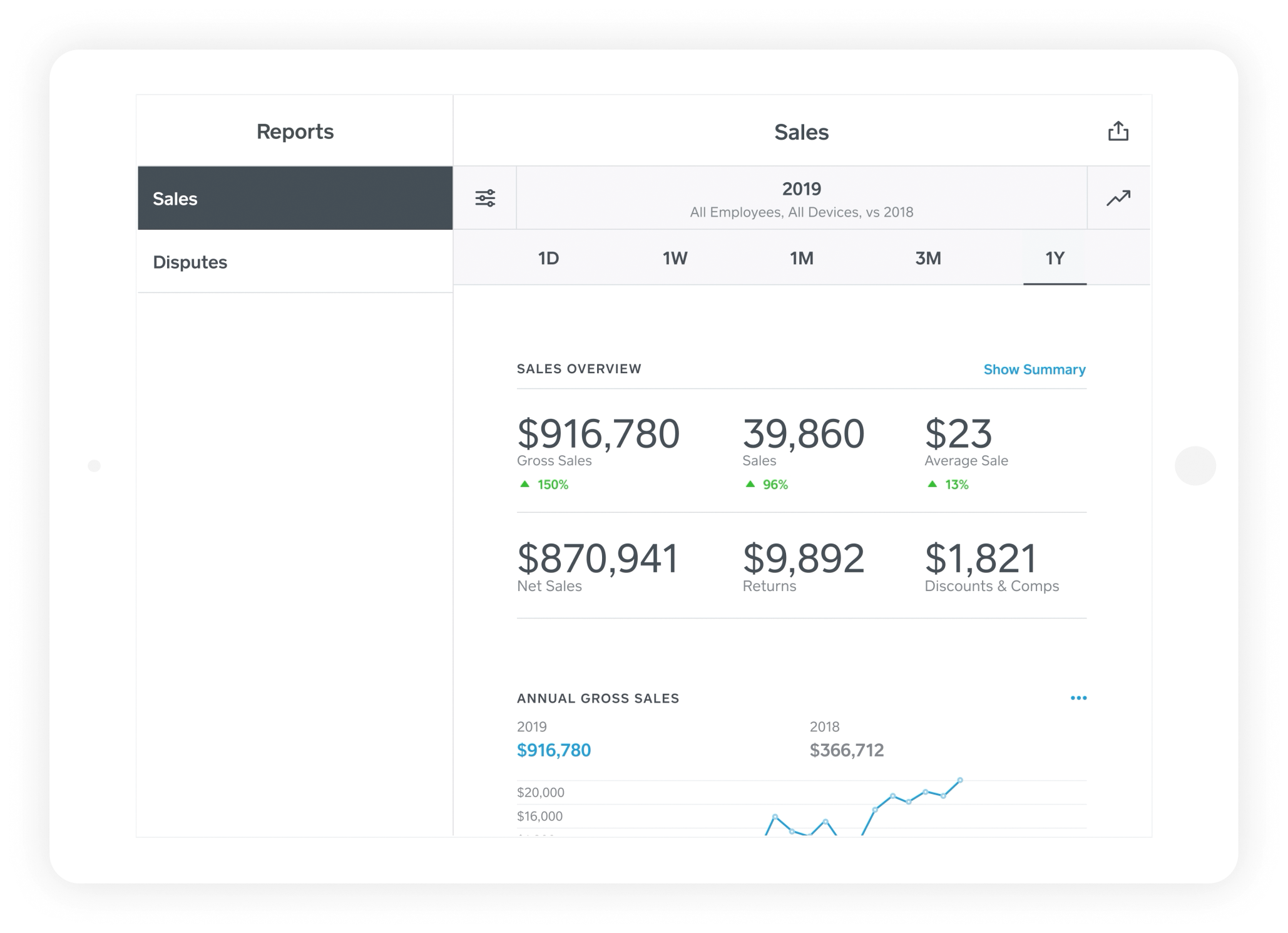Open the Disputes report

(190, 262)
